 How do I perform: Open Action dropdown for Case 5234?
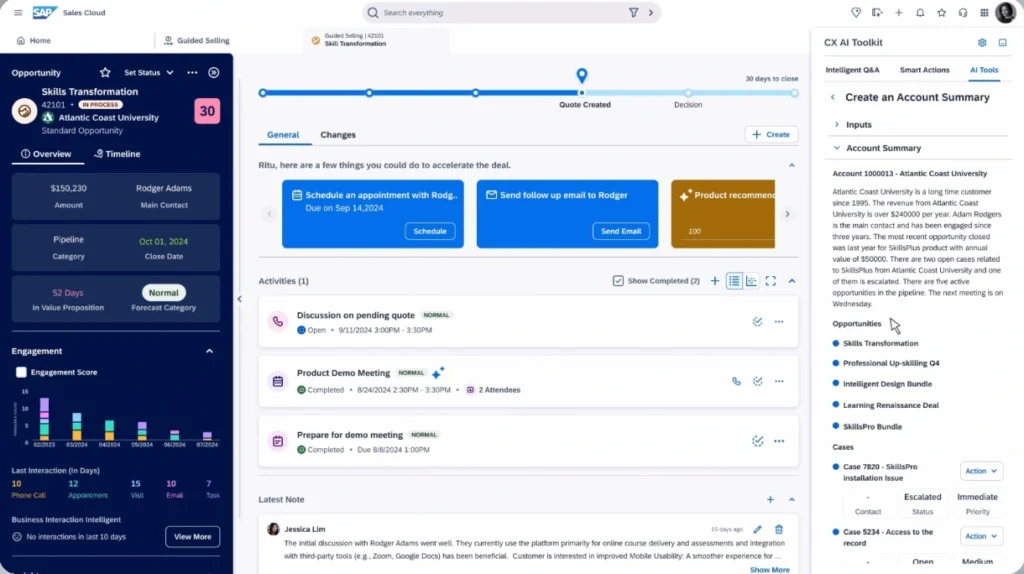[x=982, y=536]
